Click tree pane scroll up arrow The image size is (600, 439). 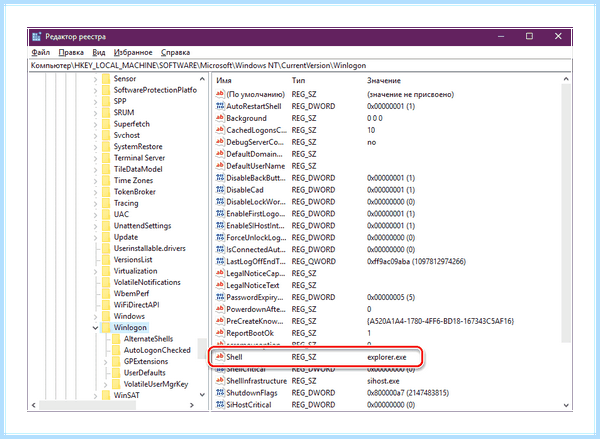[202, 79]
